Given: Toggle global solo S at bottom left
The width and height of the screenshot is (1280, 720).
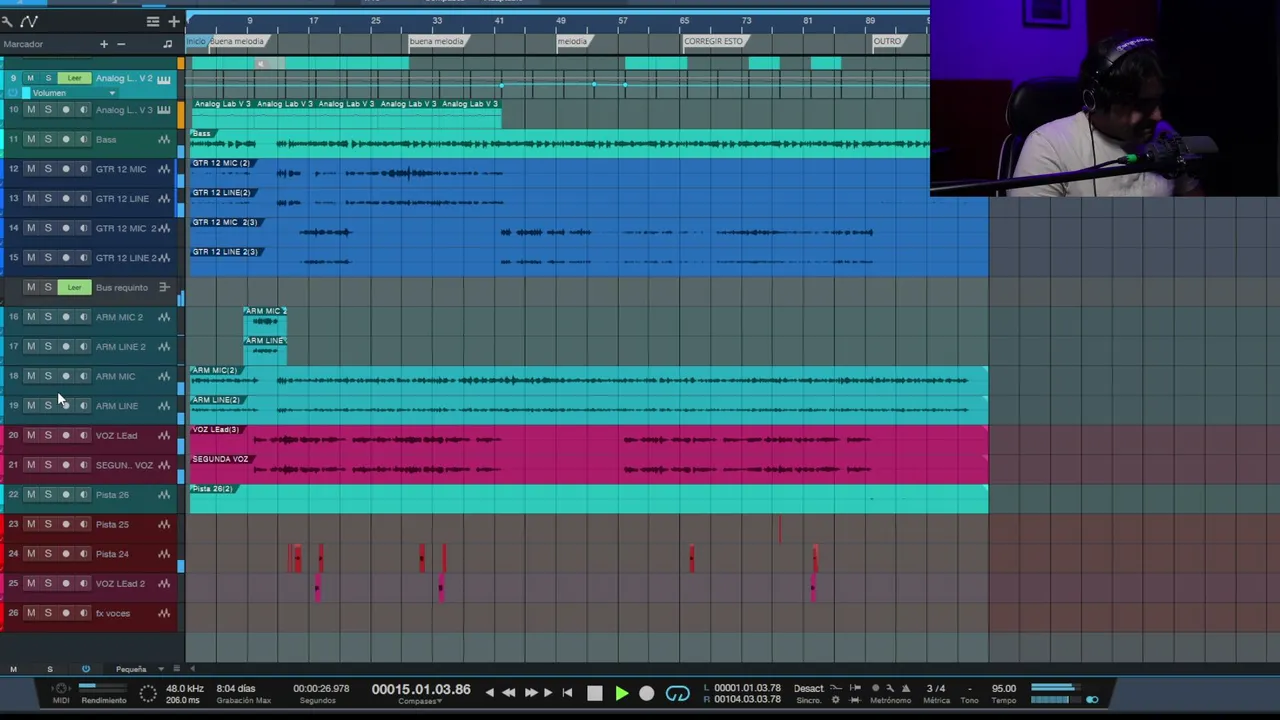Looking at the screenshot, I should click(x=49, y=669).
